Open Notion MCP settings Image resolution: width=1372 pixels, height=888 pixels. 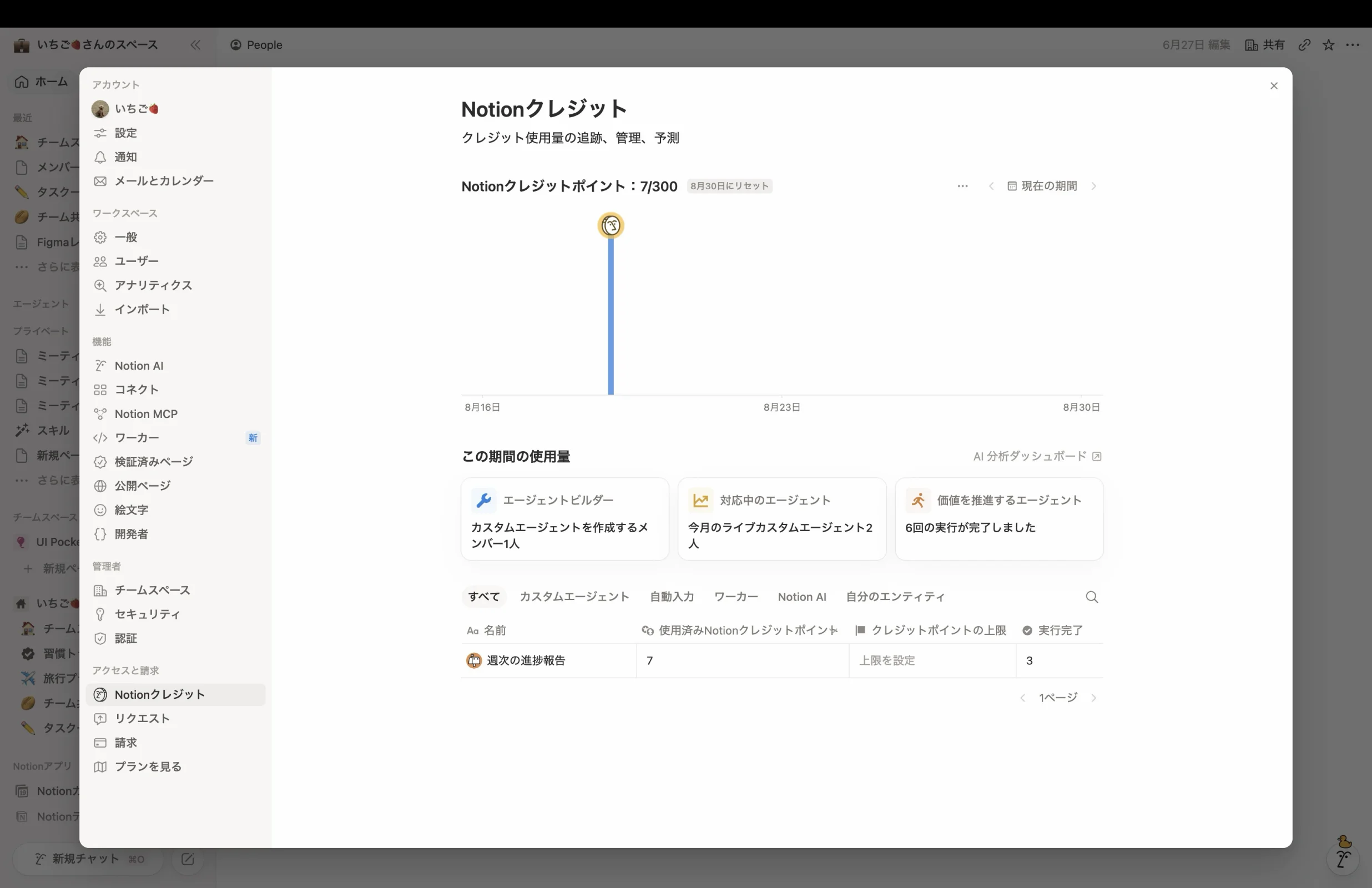[175, 414]
